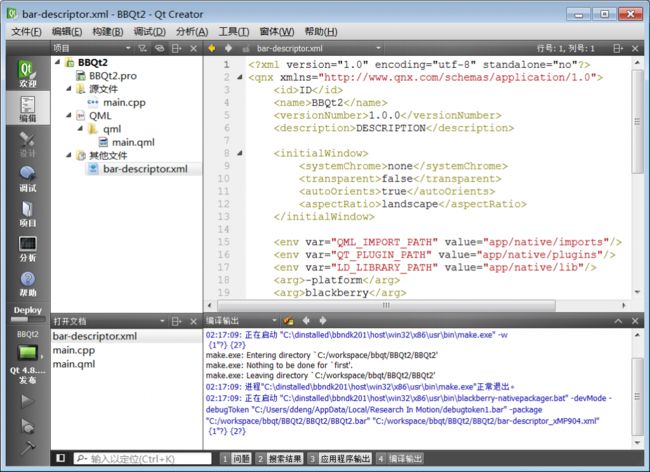
Task: Open the Projects mode
Action: coord(27,214)
